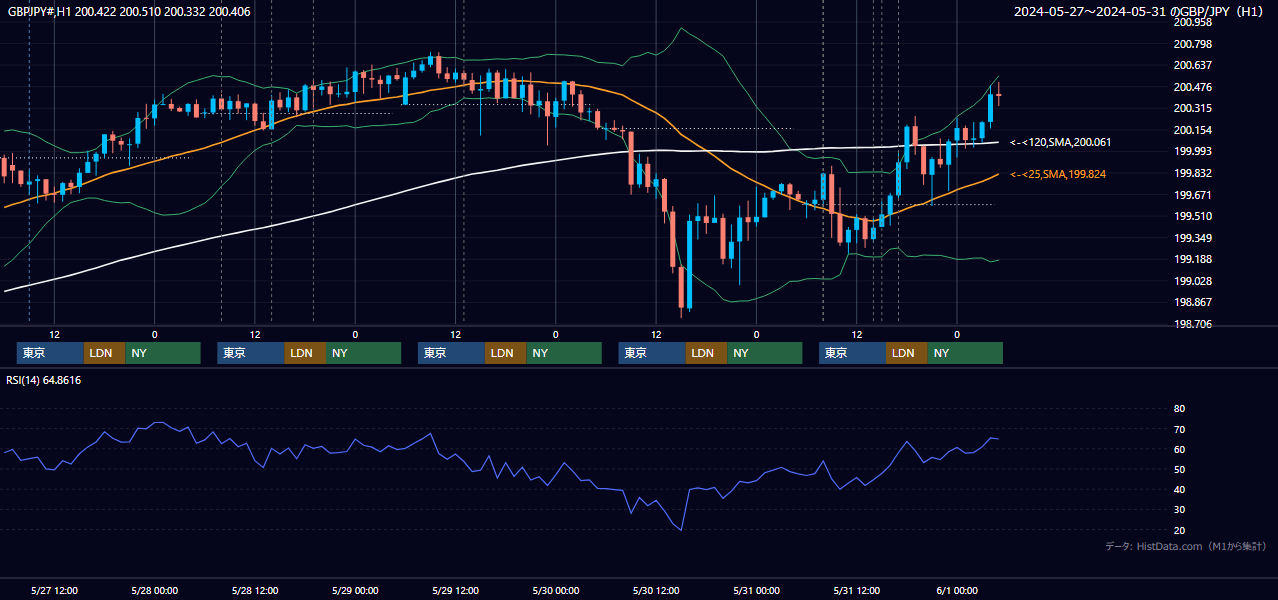Click RSI scale value 40
This screenshot has height=600, width=1278.
1179,489
